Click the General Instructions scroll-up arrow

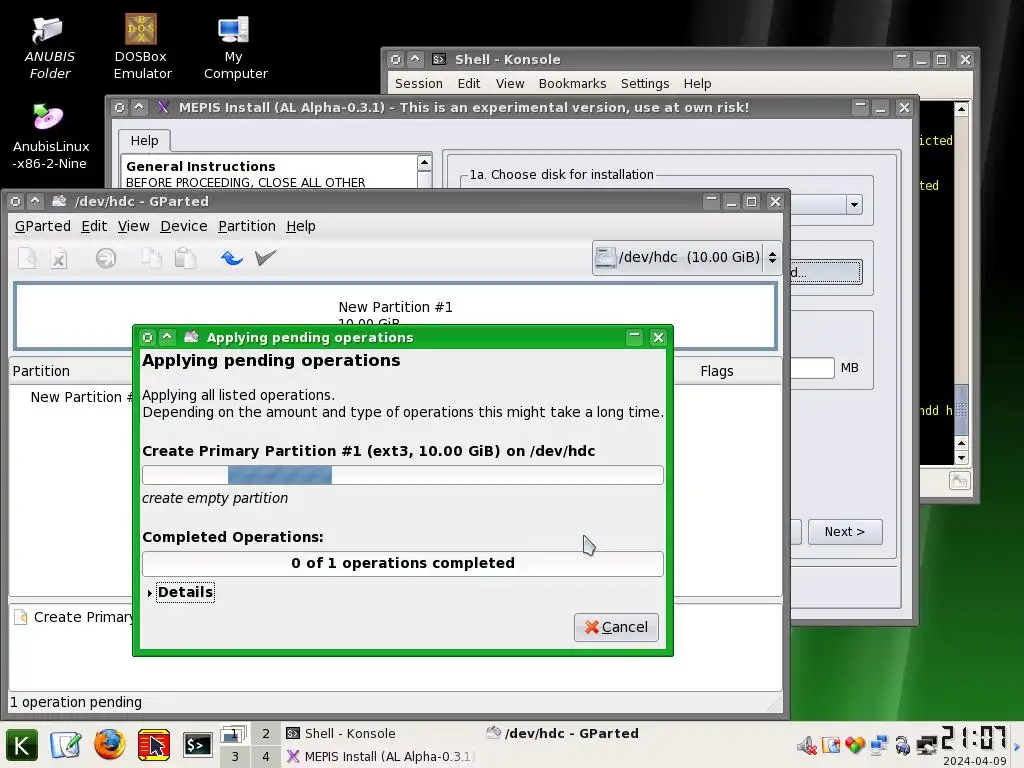[x=424, y=162]
